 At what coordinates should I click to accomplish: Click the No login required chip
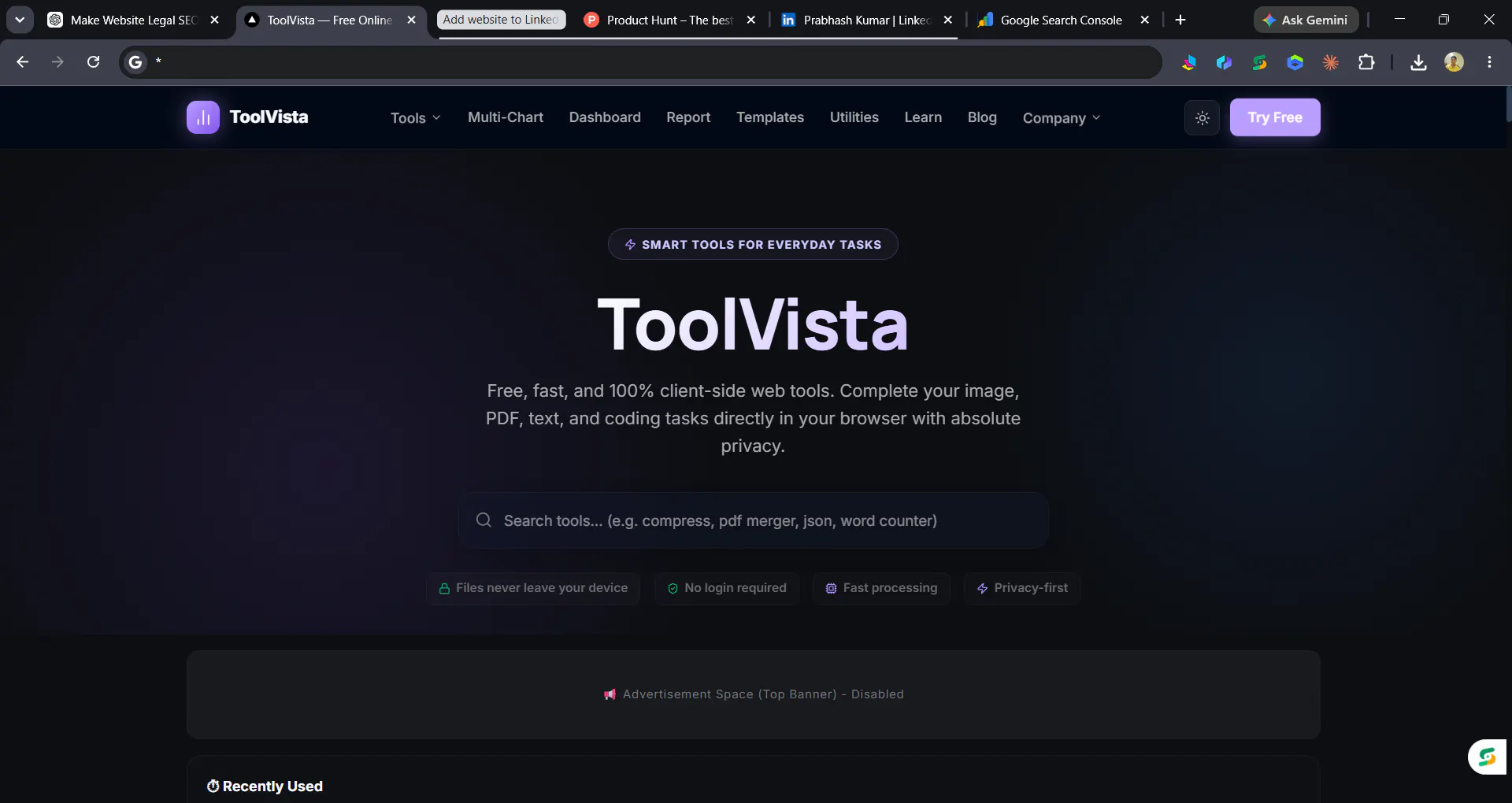point(727,588)
